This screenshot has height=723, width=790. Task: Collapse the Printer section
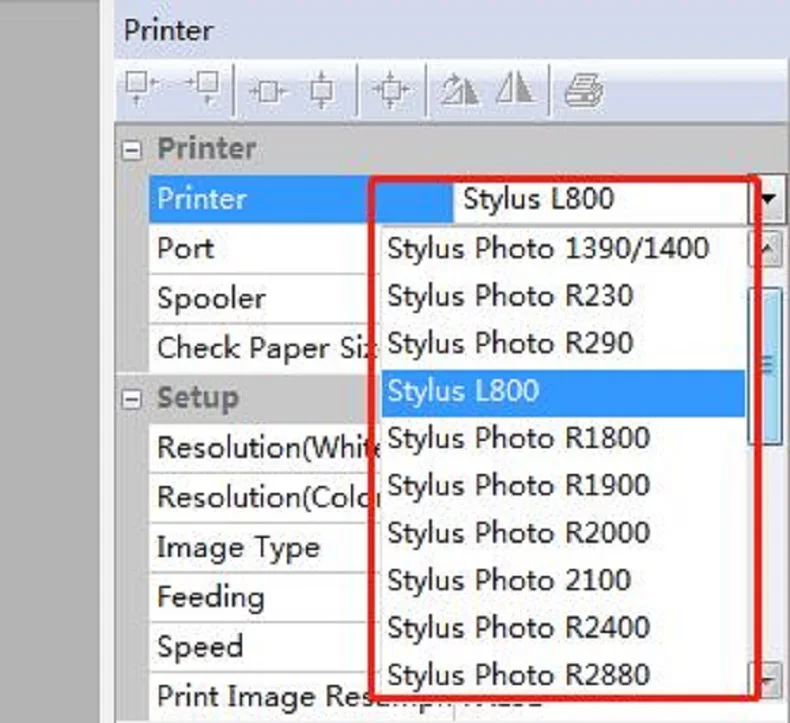(131, 150)
